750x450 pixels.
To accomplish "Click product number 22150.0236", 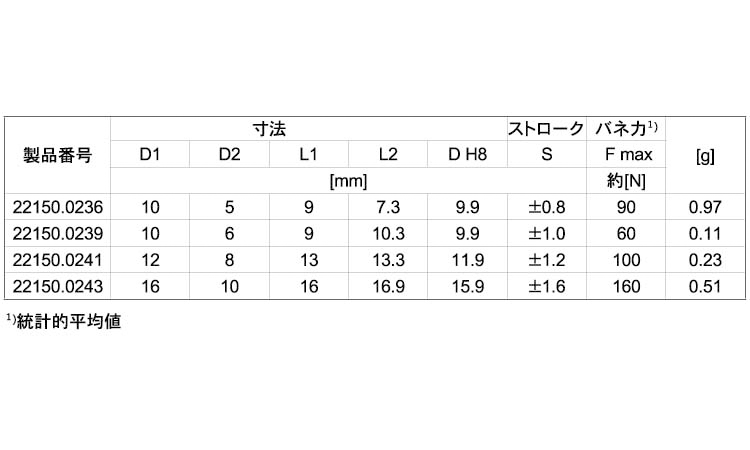I will [x=58, y=207].
